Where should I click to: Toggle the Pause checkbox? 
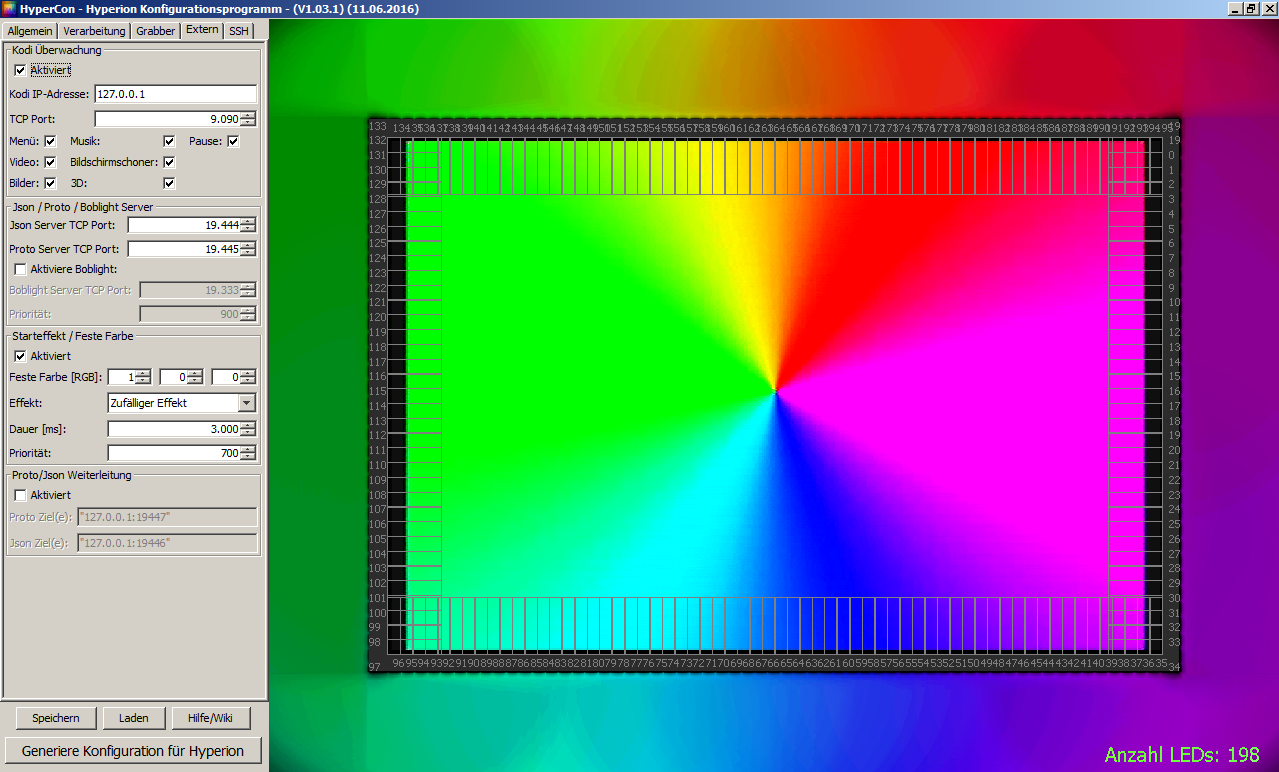pos(233,141)
